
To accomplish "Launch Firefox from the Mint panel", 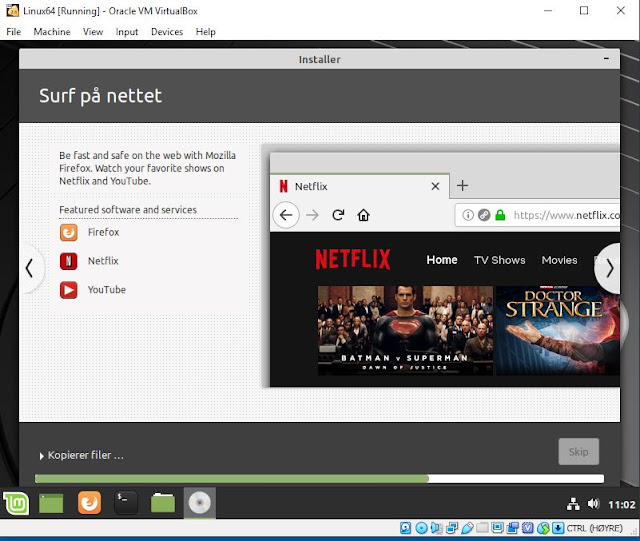I will 89,503.
